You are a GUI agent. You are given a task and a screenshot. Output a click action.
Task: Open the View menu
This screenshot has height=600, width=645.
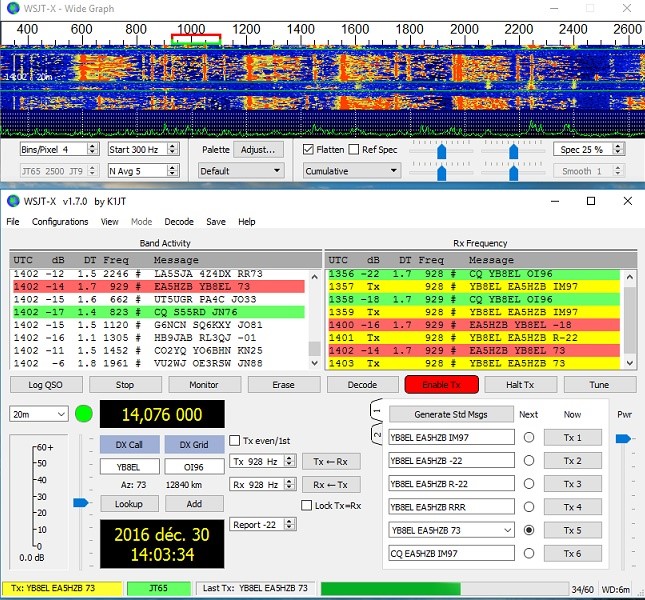[109, 222]
